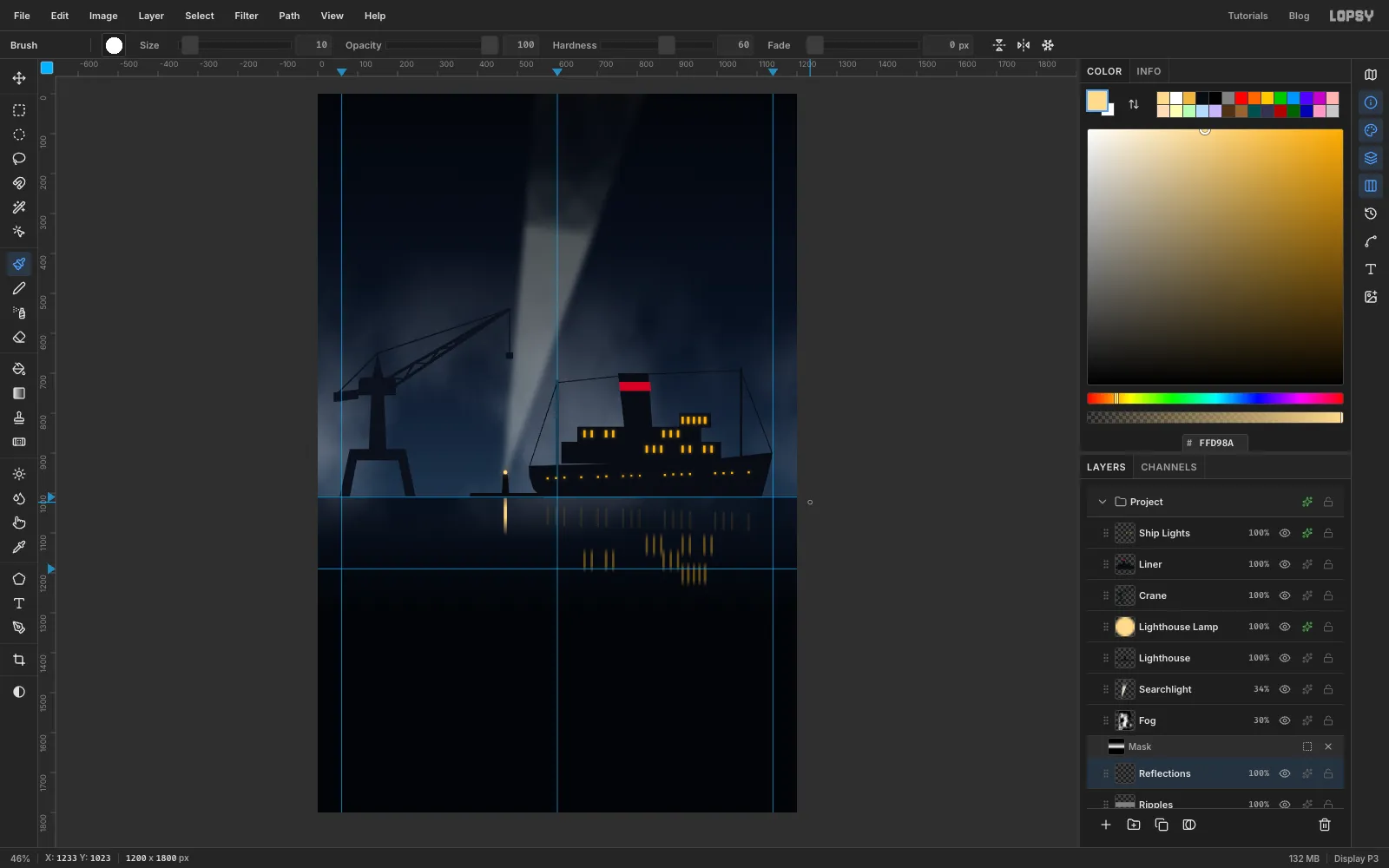Open the Filter menu
The width and height of the screenshot is (1389, 868).
(247, 16)
